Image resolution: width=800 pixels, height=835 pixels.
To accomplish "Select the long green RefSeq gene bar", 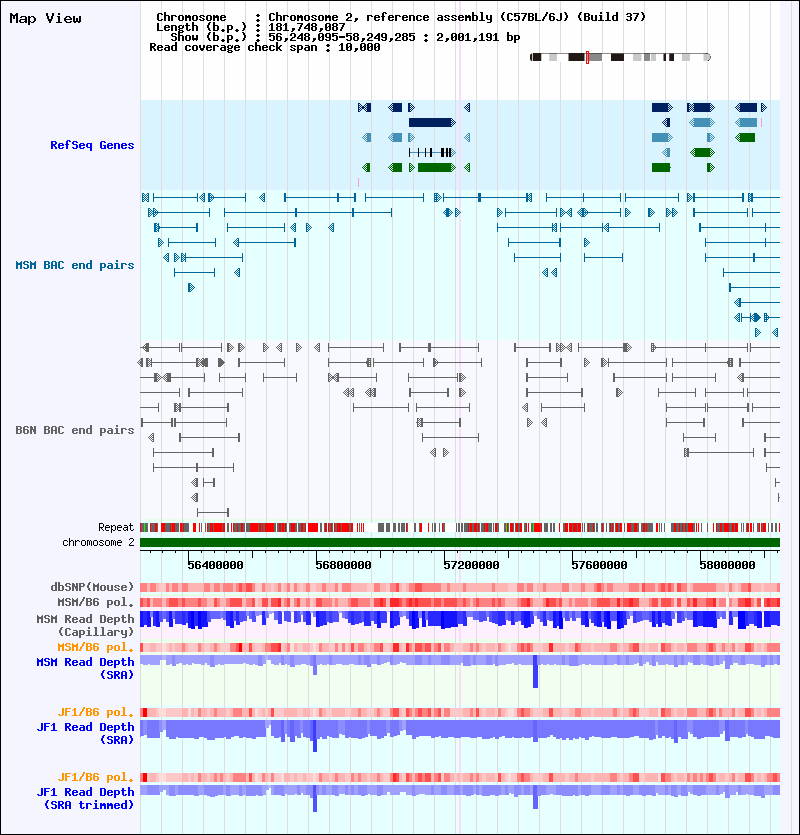I will (436, 167).
